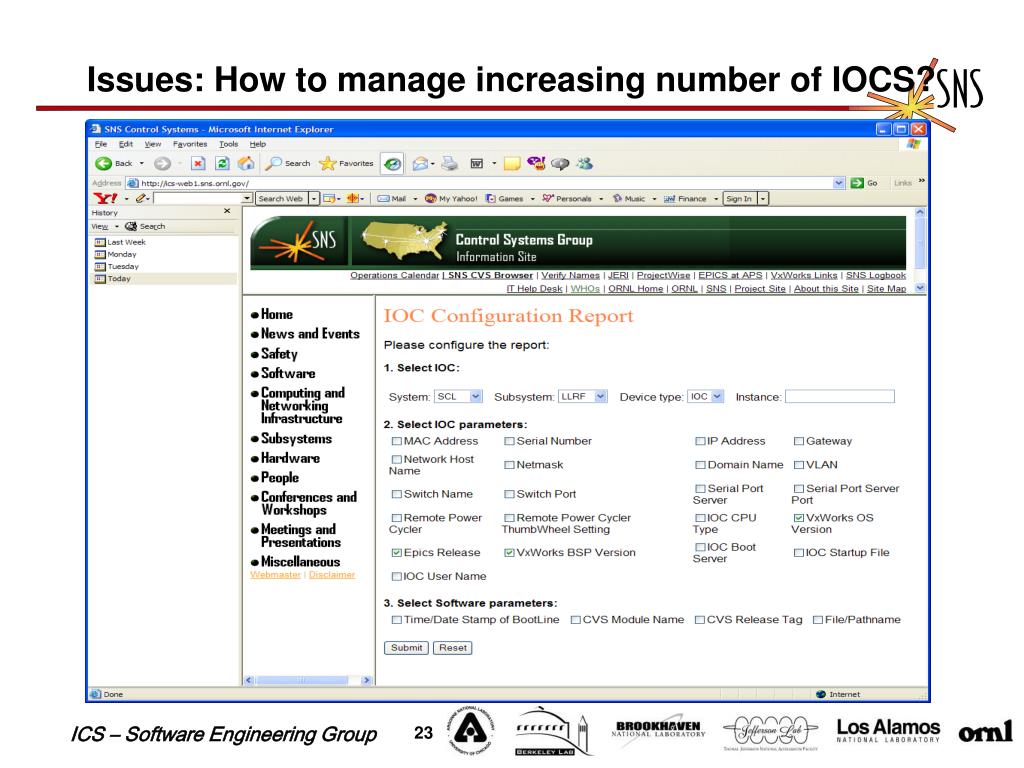
Task: Click the yellow folder icon in the IE toolbar
Action: [512, 163]
